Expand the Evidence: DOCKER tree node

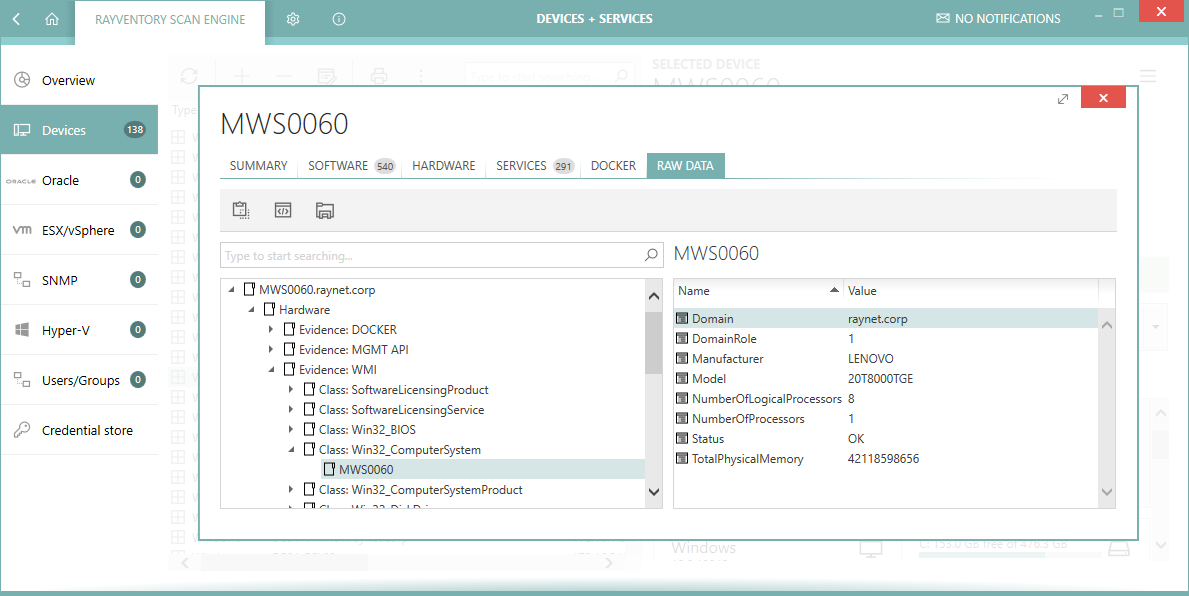coord(271,330)
